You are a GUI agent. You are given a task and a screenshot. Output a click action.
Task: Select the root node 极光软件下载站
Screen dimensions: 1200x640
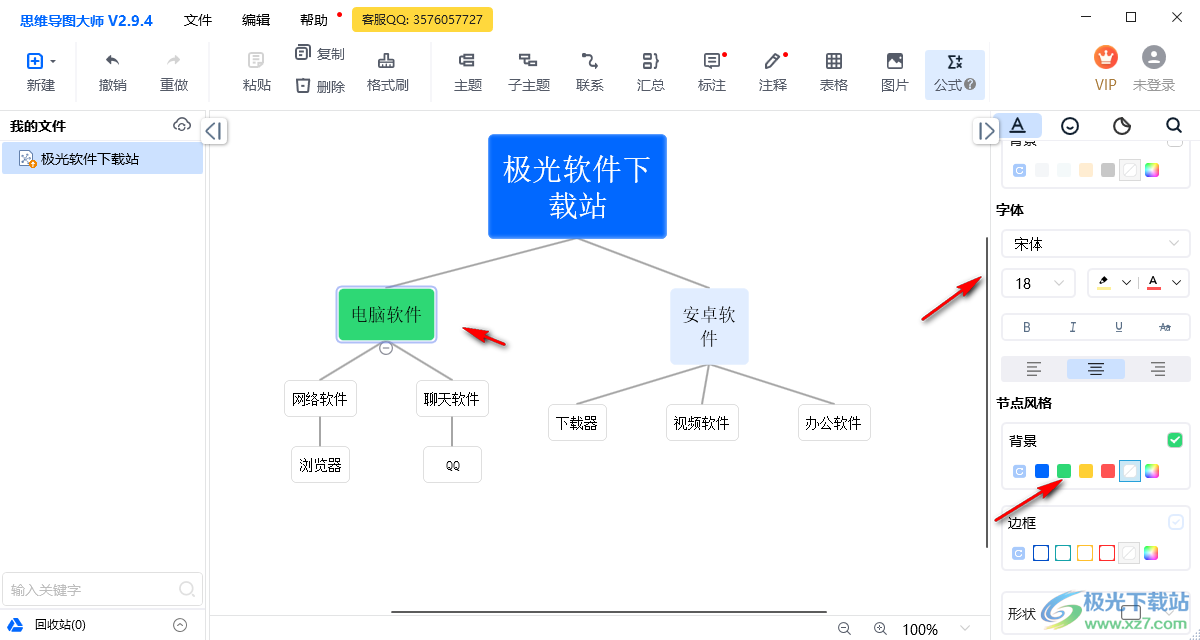tap(577, 186)
